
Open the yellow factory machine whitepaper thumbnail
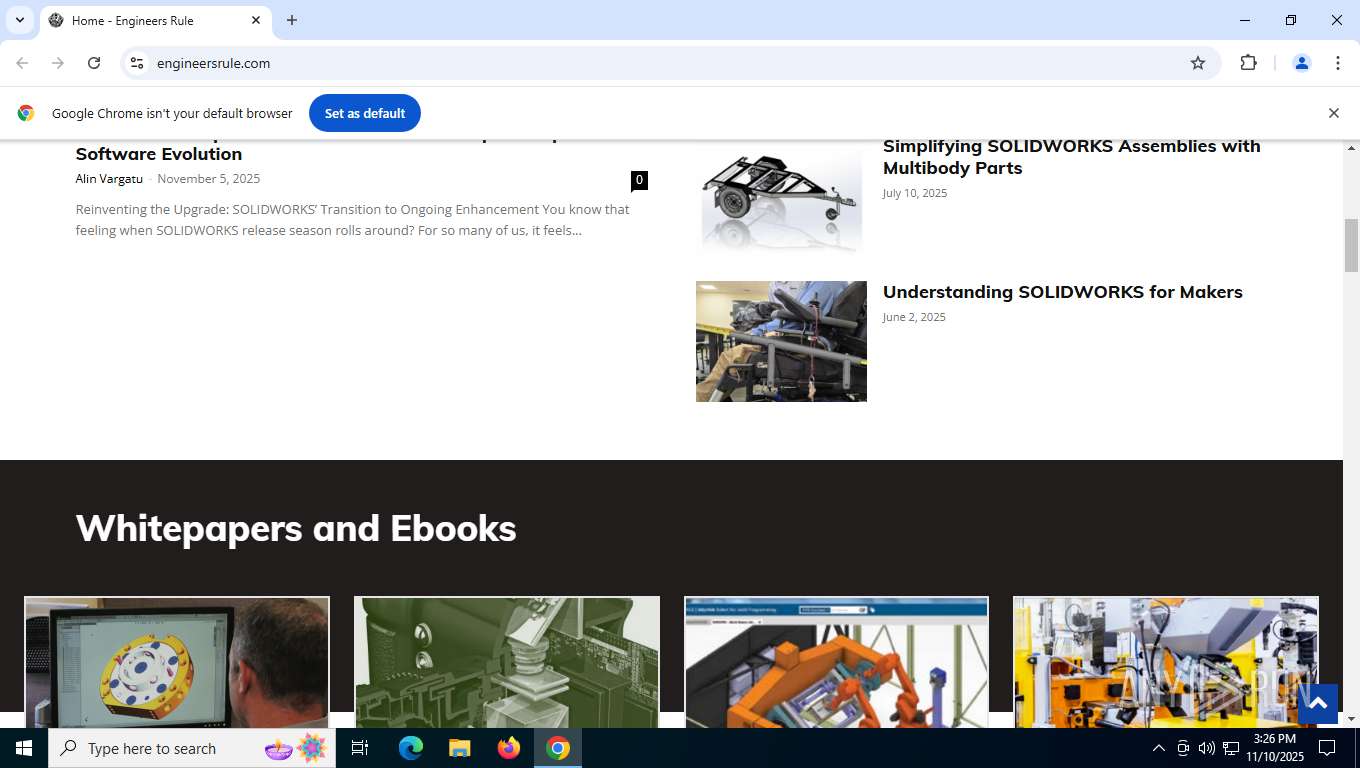click(x=1166, y=662)
